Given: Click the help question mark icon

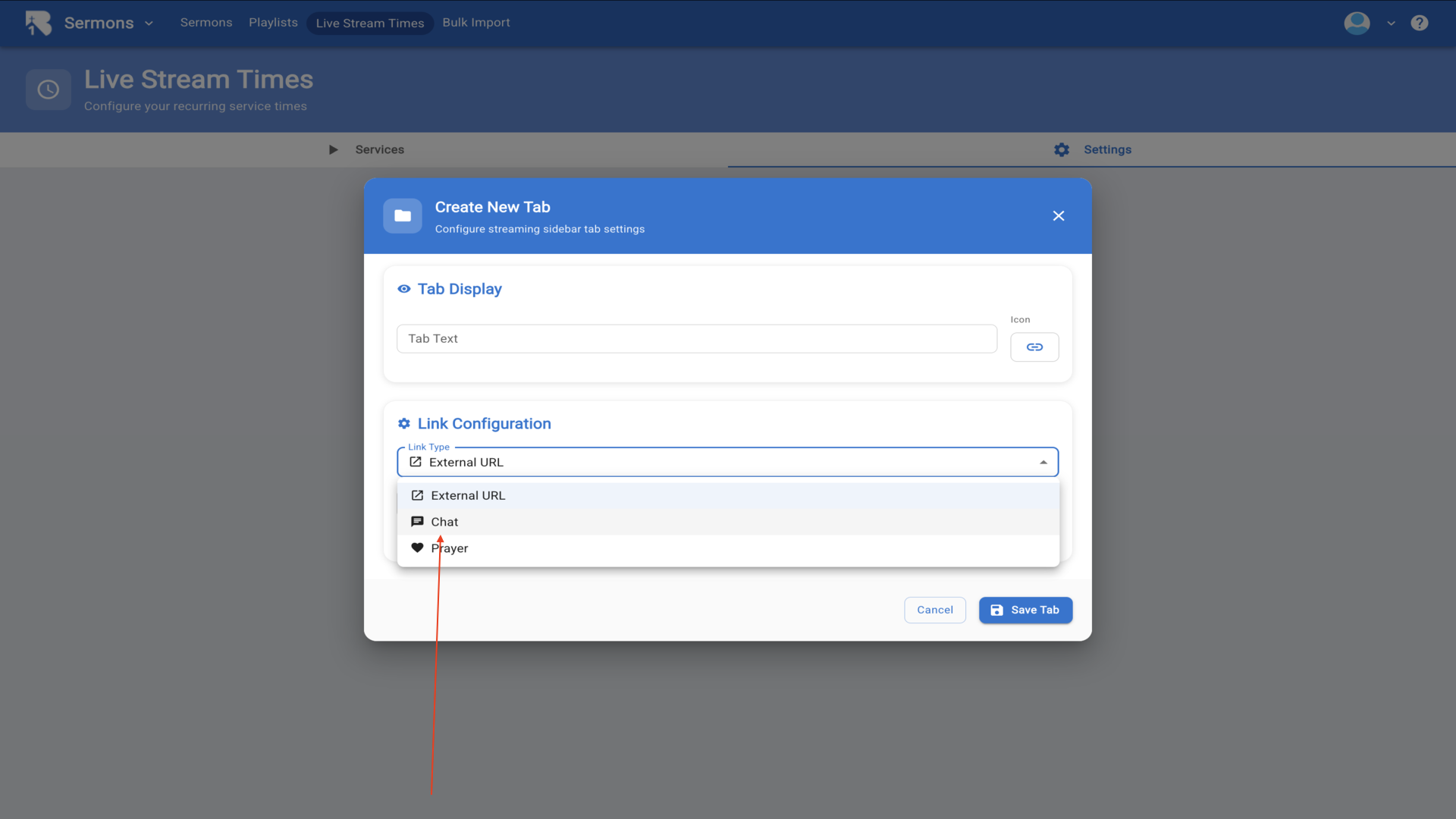Looking at the screenshot, I should tap(1420, 23).
